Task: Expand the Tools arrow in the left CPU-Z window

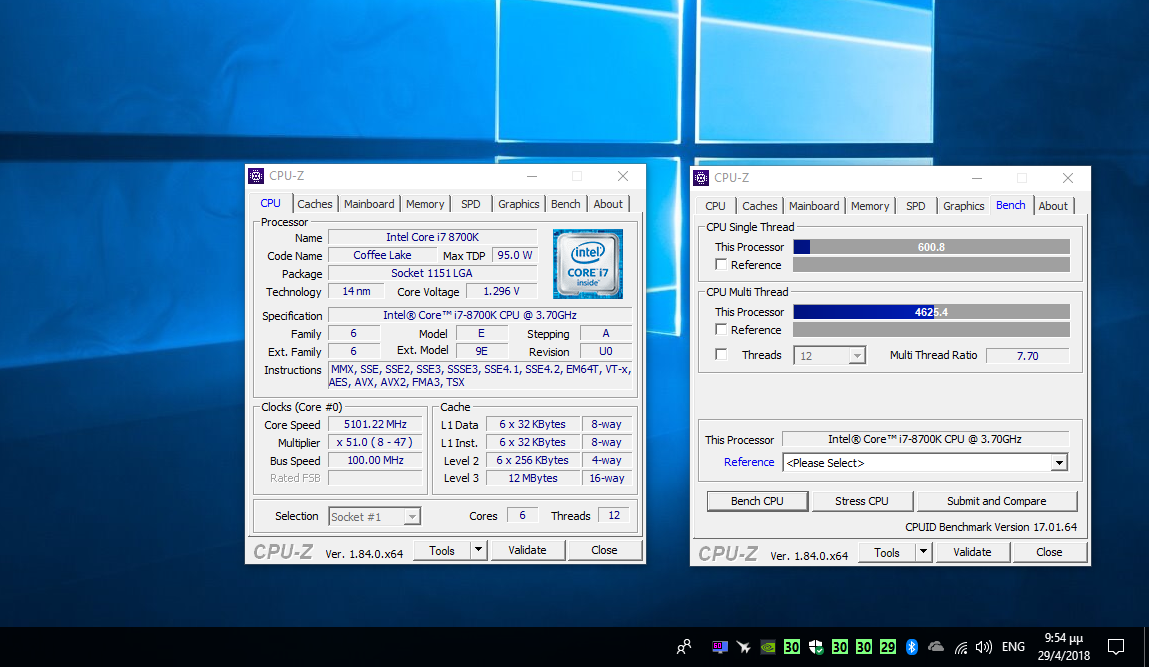Action: [479, 550]
